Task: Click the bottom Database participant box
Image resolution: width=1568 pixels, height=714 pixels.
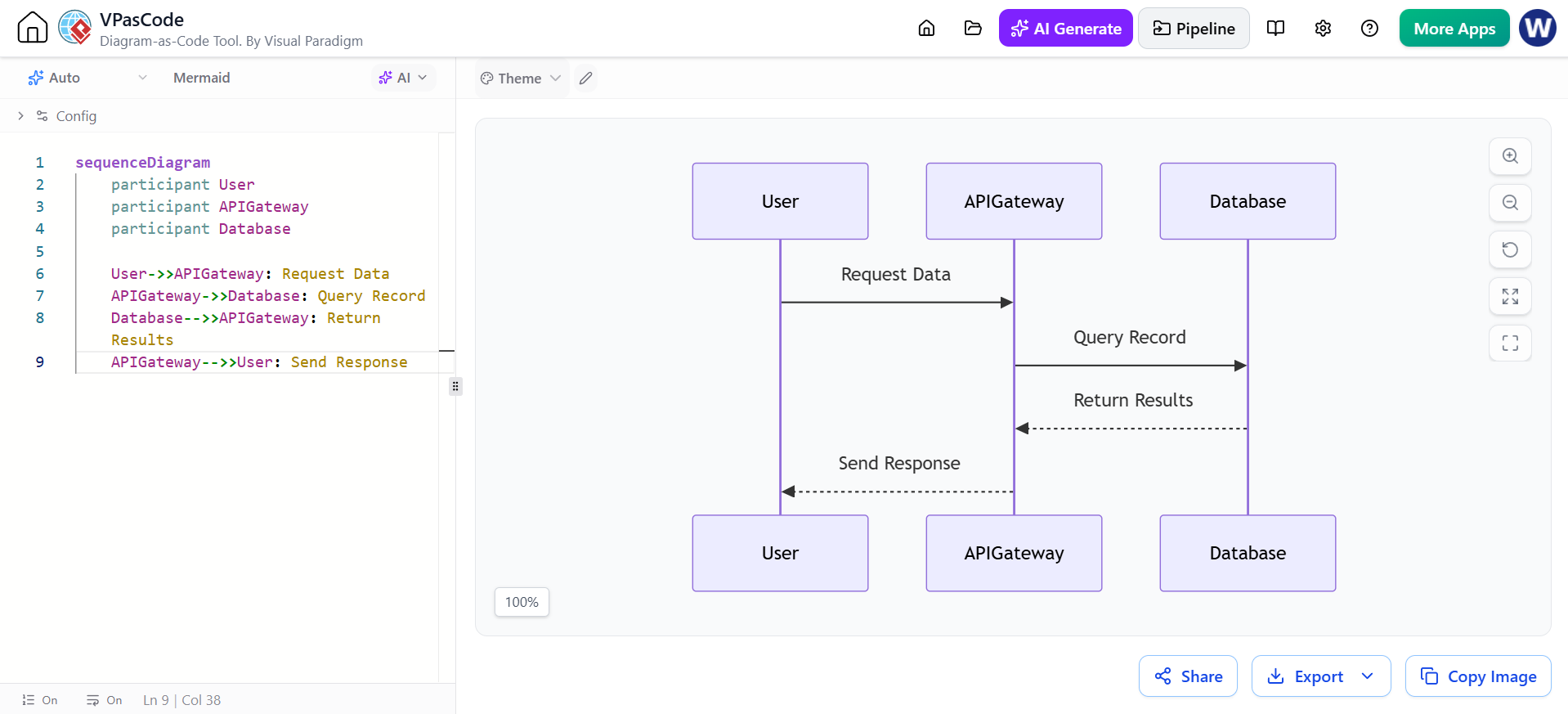Action: coord(1248,553)
